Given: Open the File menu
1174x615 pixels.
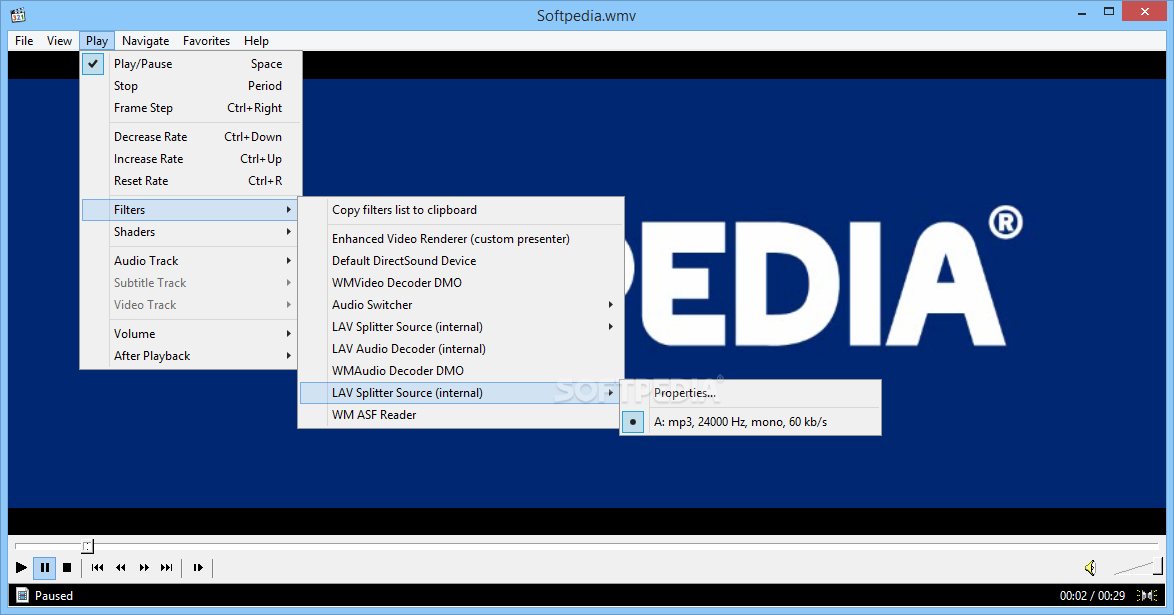Looking at the screenshot, I should 24,40.
